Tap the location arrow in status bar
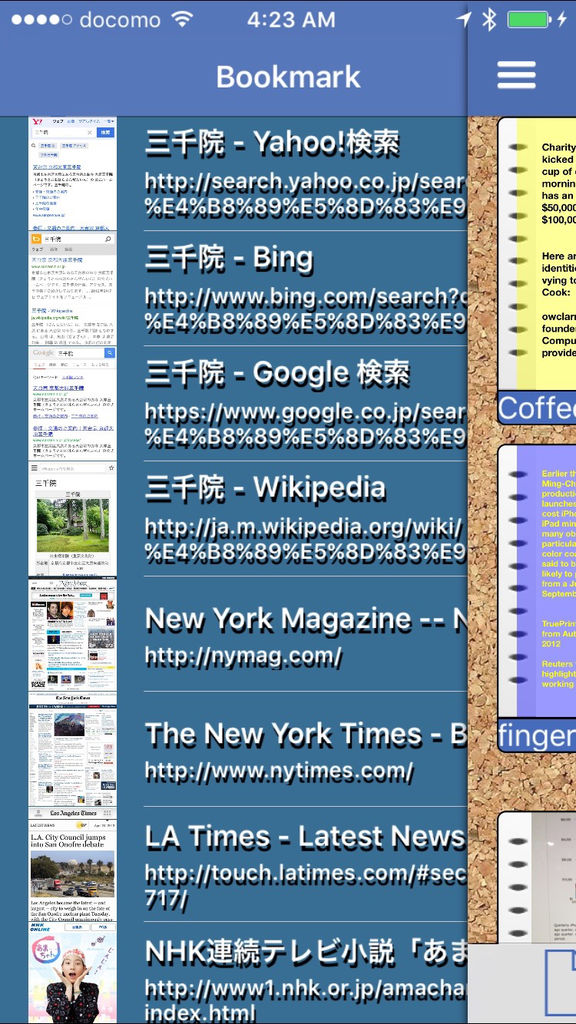The width and height of the screenshot is (576, 1024). (x=464, y=20)
